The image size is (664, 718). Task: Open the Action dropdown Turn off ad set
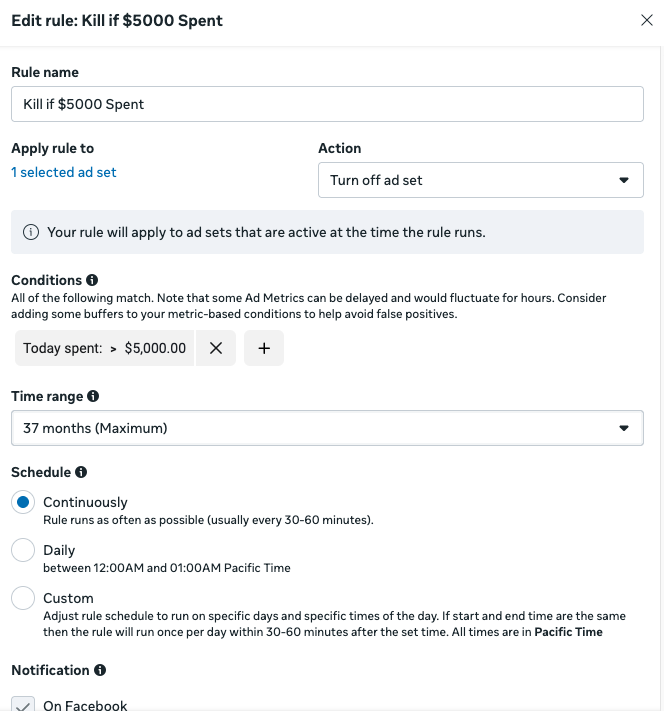[x=481, y=180]
